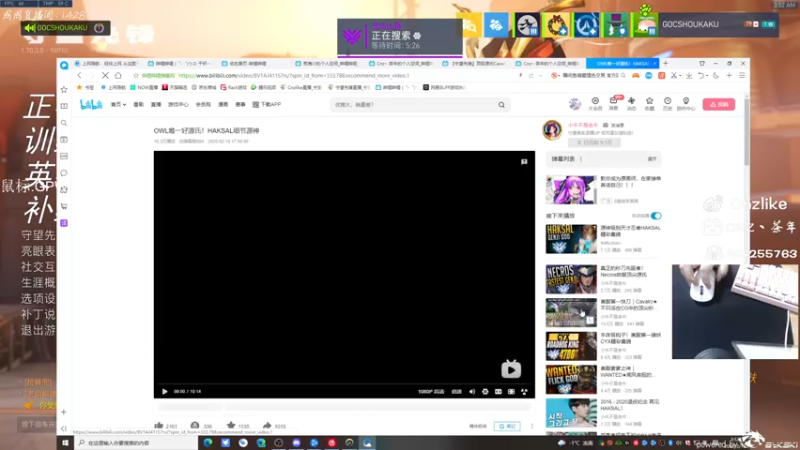Image resolution: width=800 pixels, height=450 pixels.
Task: Open the more options dots below video
Action: click(532, 426)
